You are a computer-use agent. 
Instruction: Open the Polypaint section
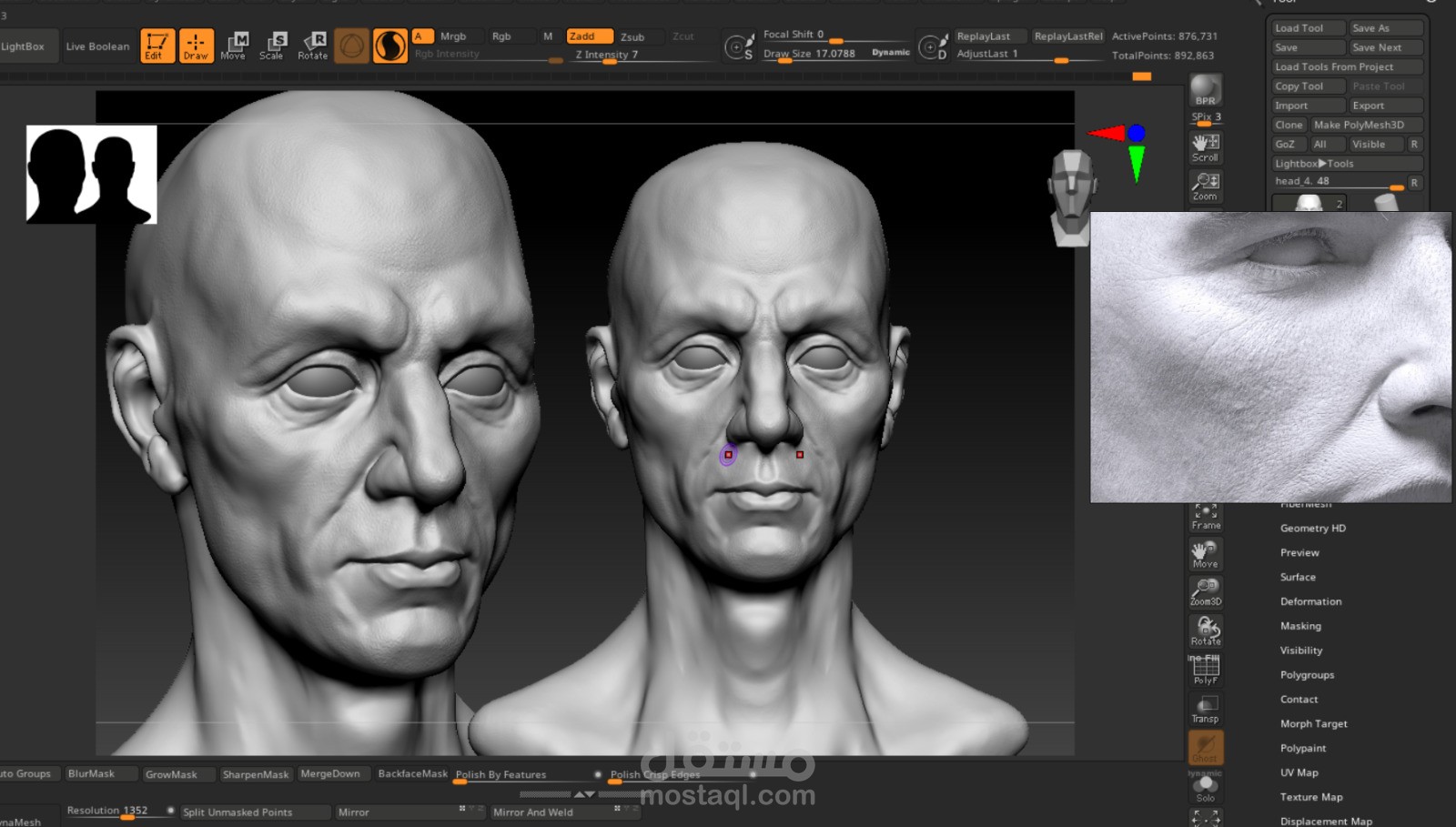click(x=1303, y=748)
